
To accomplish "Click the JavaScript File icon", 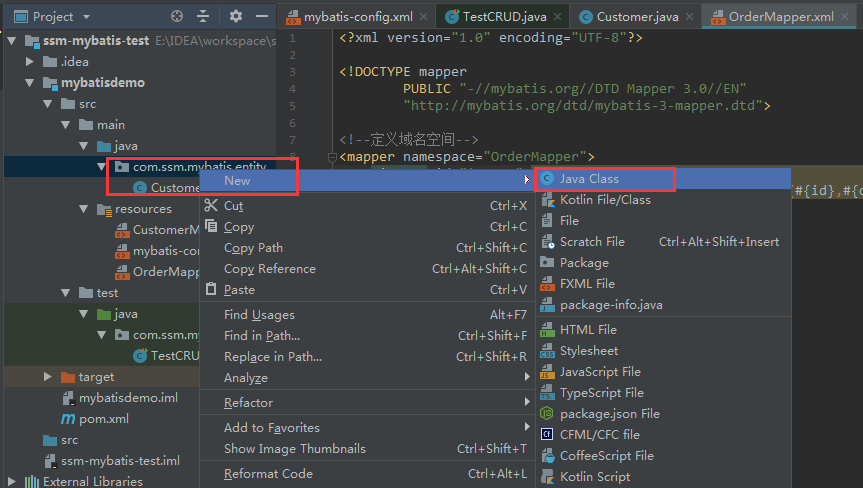I will 547,372.
